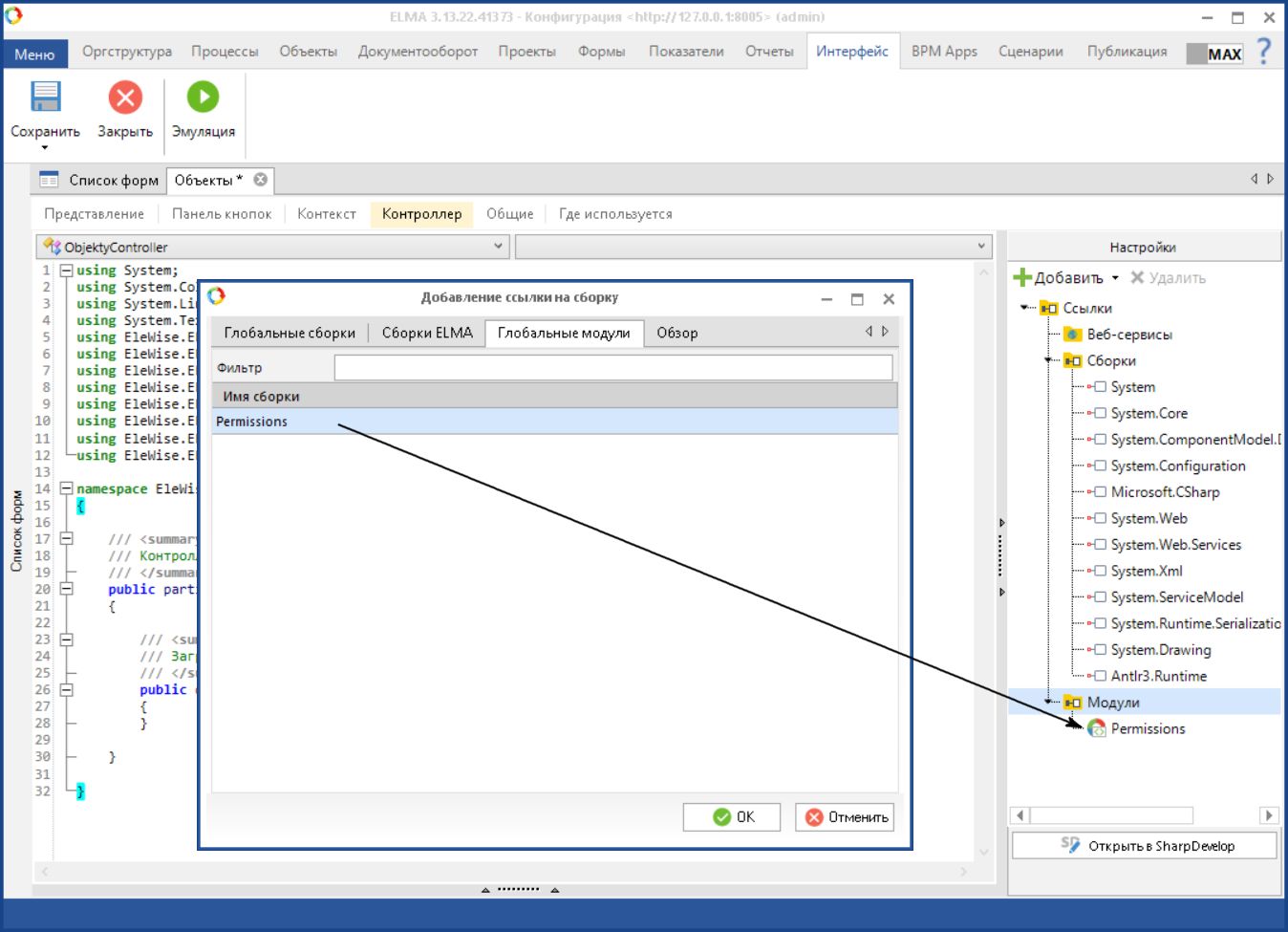Save the form with the Сохранить icon
Viewport: 1288px width, 932px height.
coord(45,98)
